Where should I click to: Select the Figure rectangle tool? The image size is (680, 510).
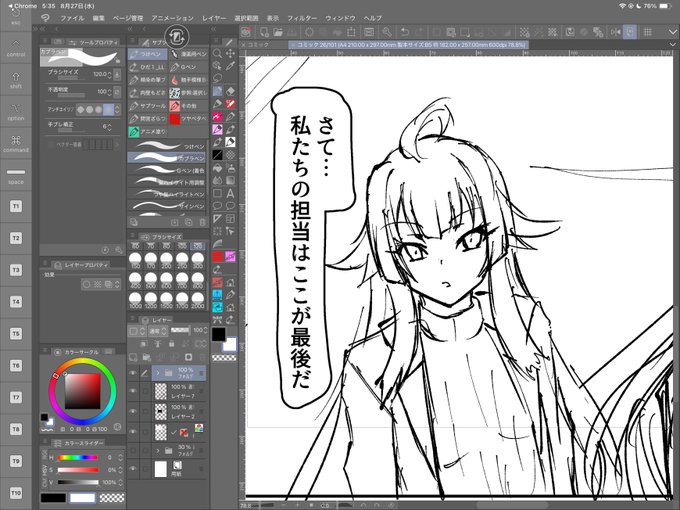(217, 193)
